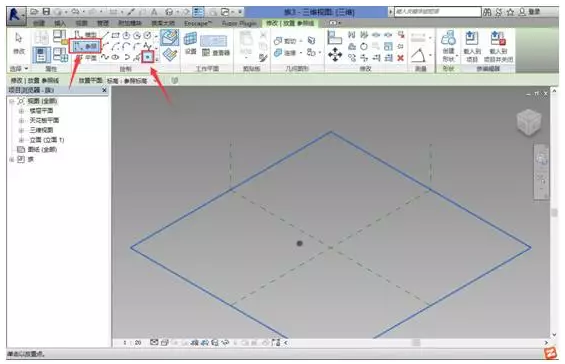The image size is (565, 364).
Task: Click the vertical scrollbar down arrow
Action: pyautogui.click(x=554, y=335)
